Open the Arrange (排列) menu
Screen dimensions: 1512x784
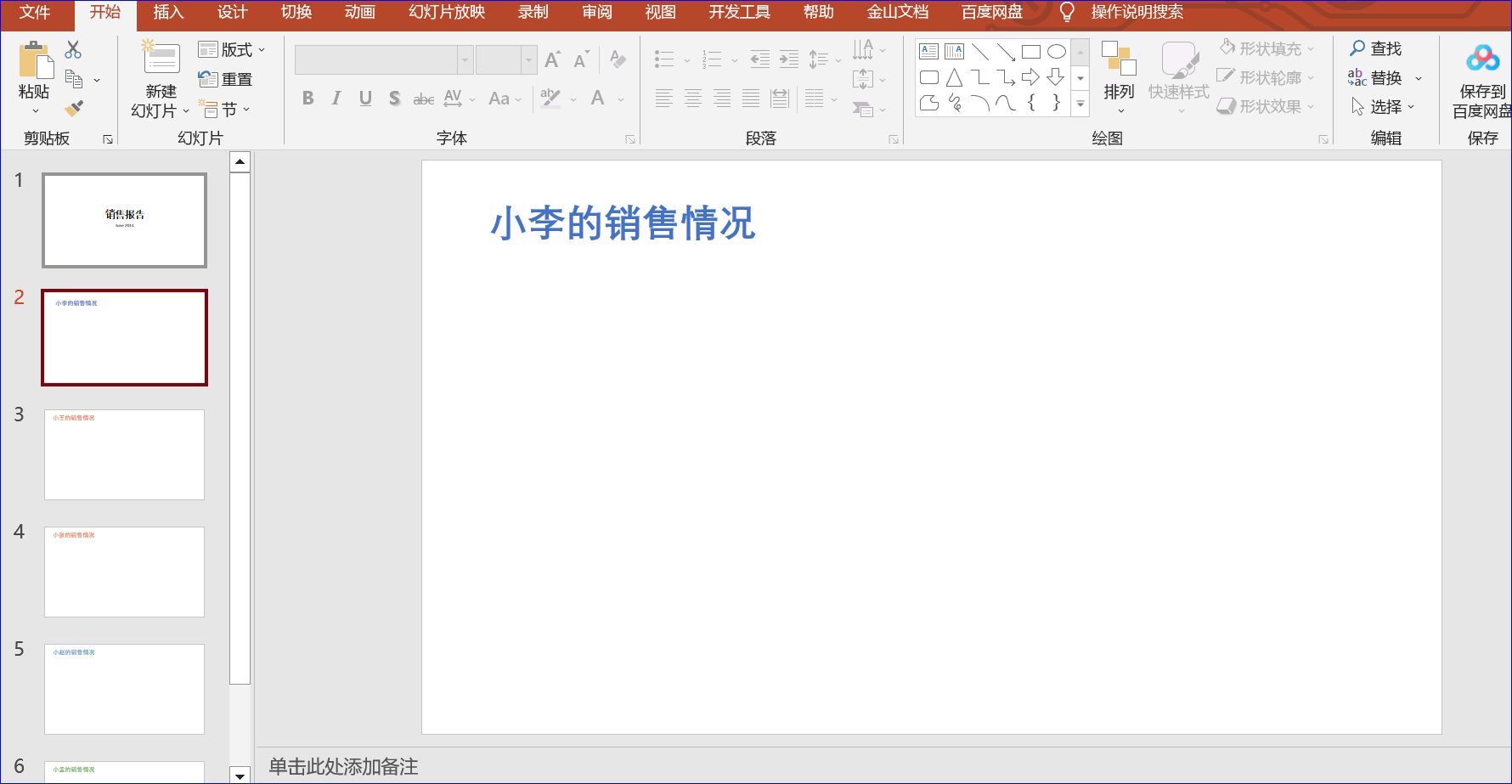point(1119,78)
